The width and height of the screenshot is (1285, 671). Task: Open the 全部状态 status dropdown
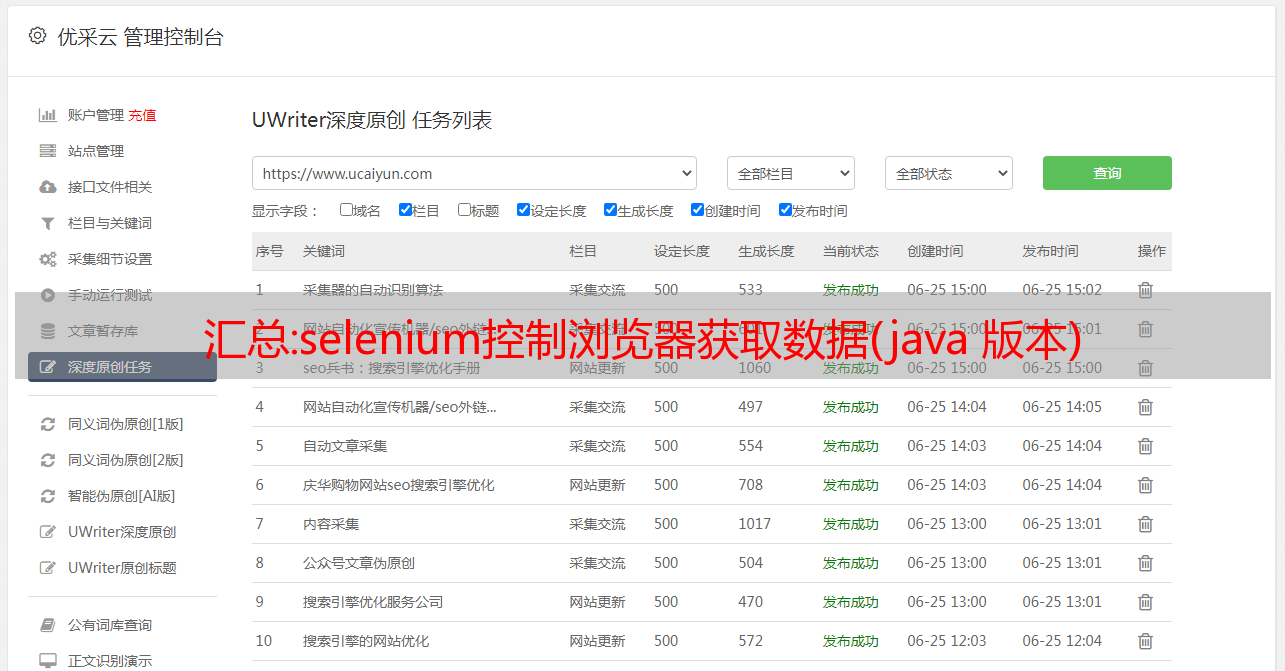click(x=948, y=173)
